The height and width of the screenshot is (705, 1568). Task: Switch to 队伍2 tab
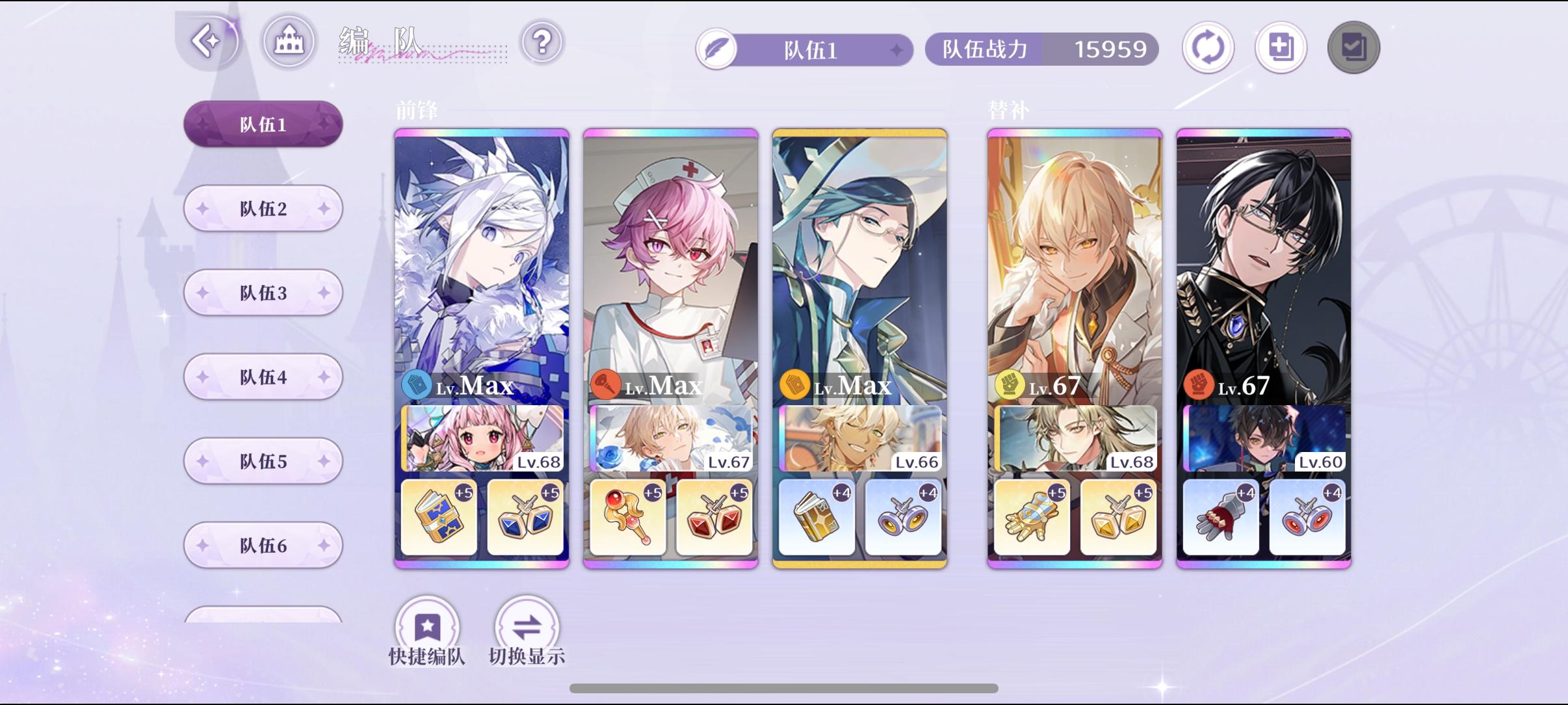(x=263, y=208)
